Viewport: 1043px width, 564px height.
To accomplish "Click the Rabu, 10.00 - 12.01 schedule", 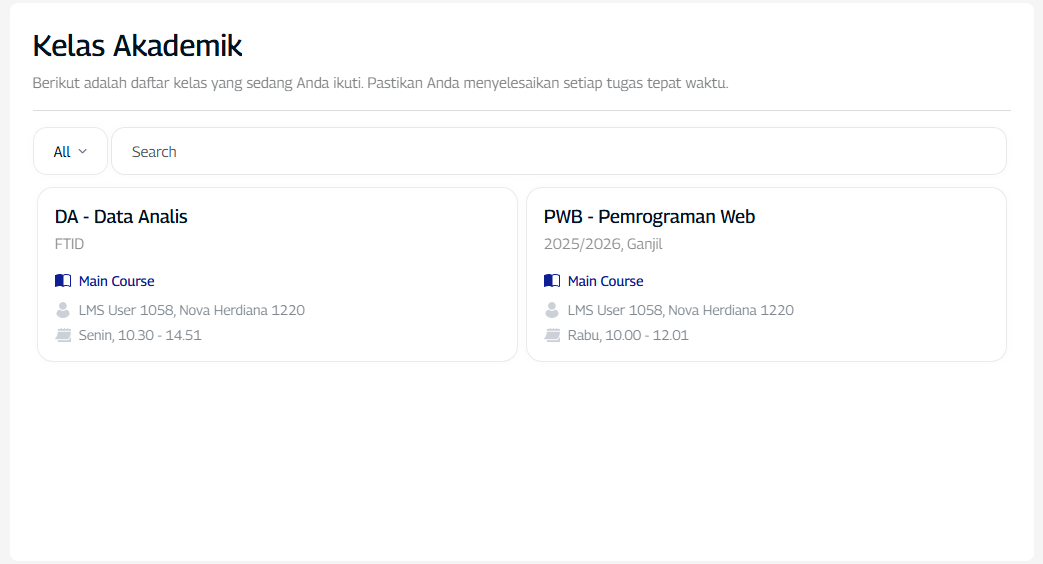I will point(628,335).
